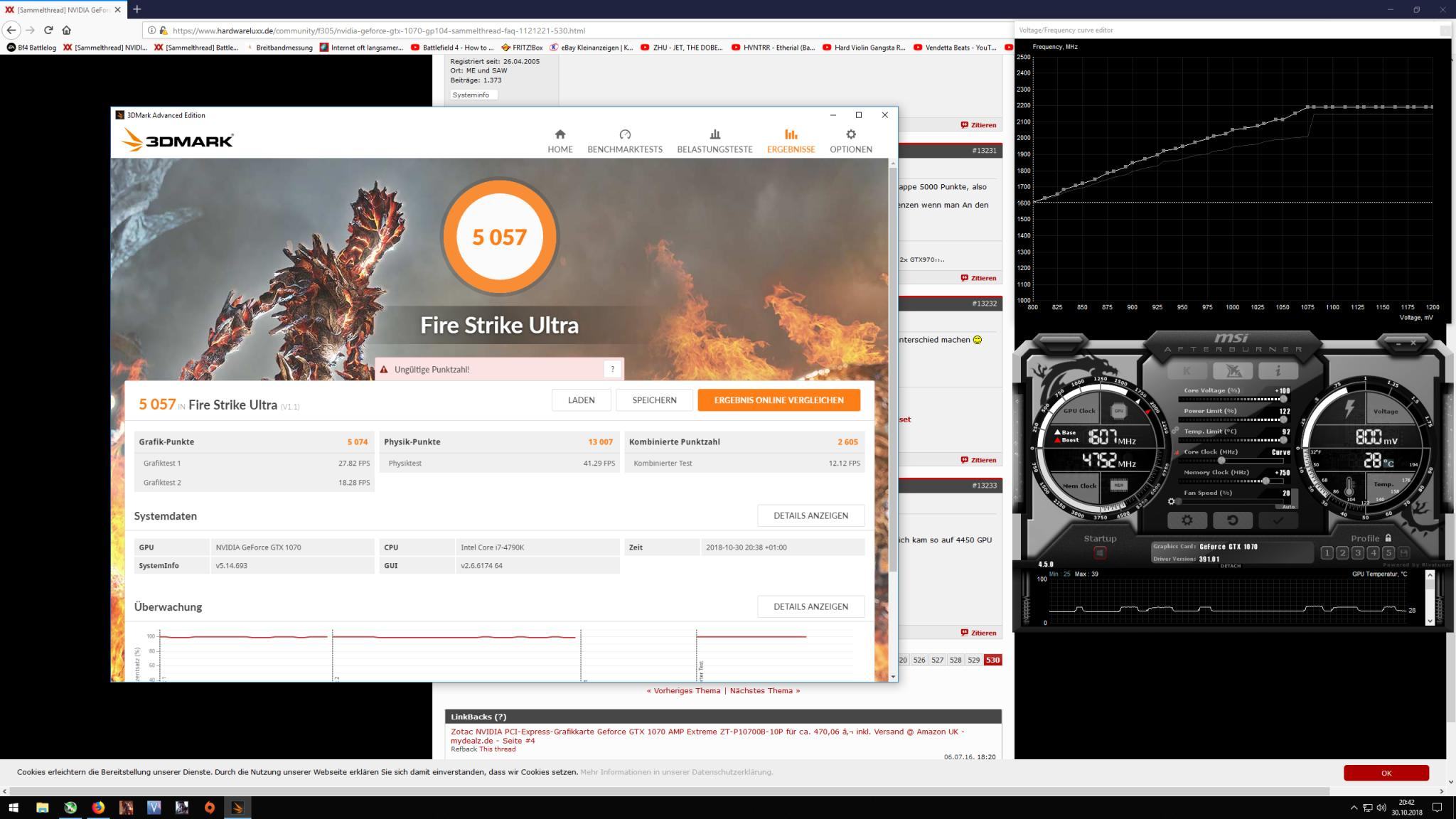Click Zitieren link for post #13231

pyautogui.click(x=978, y=278)
